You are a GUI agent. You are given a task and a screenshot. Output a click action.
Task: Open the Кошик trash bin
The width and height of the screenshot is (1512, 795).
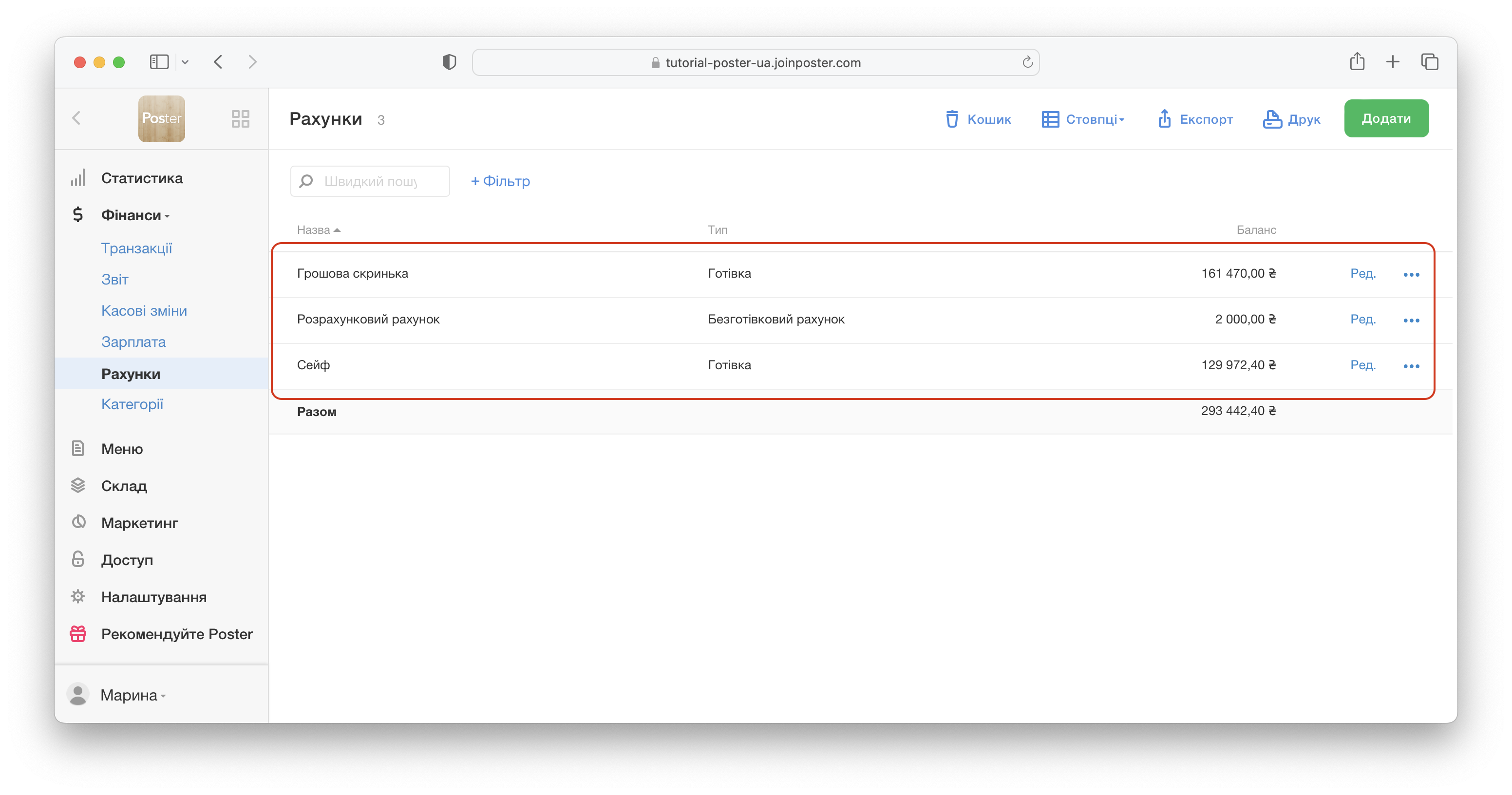pyautogui.click(x=978, y=119)
